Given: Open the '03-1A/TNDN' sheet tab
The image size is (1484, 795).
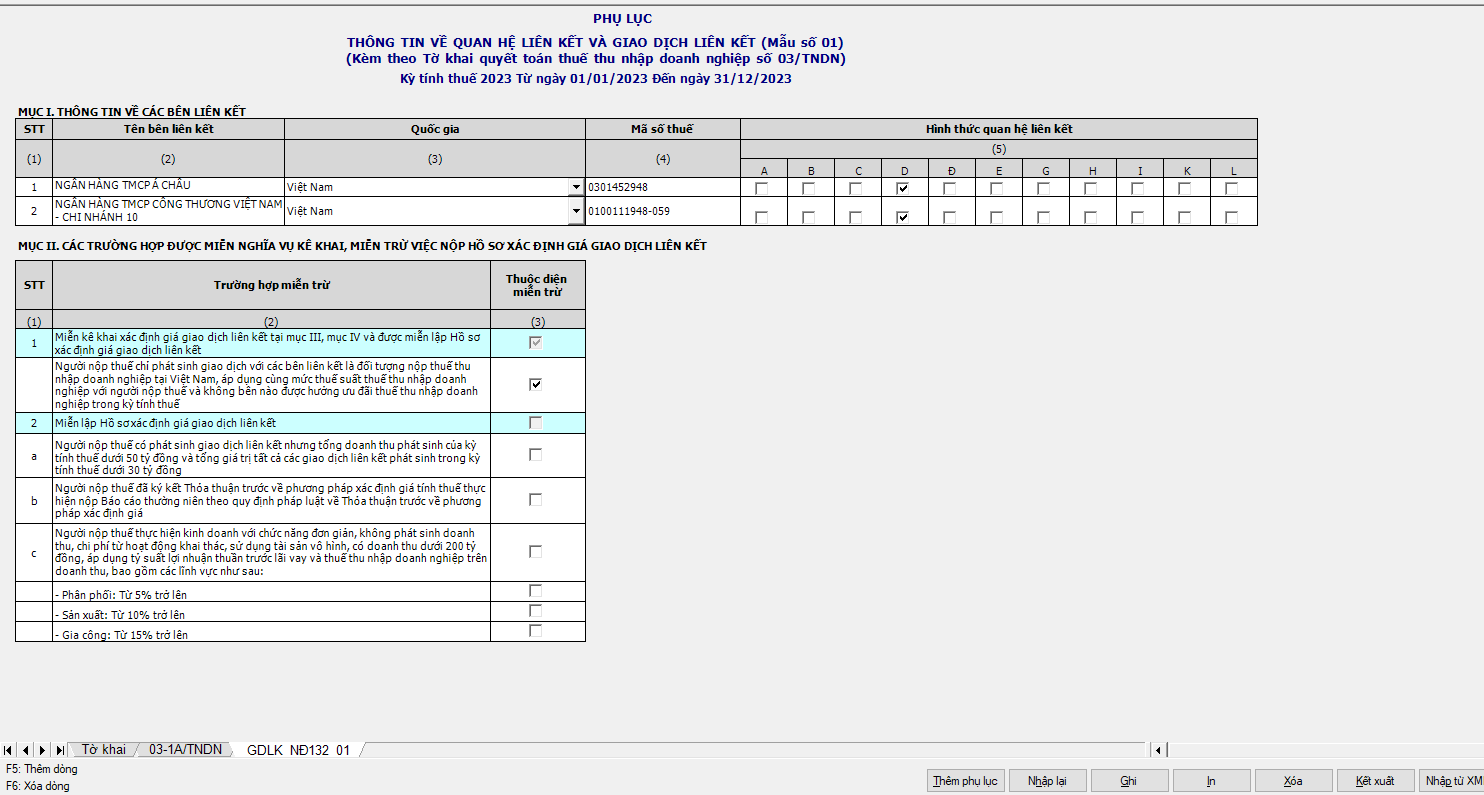Looking at the screenshot, I should [186, 750].
